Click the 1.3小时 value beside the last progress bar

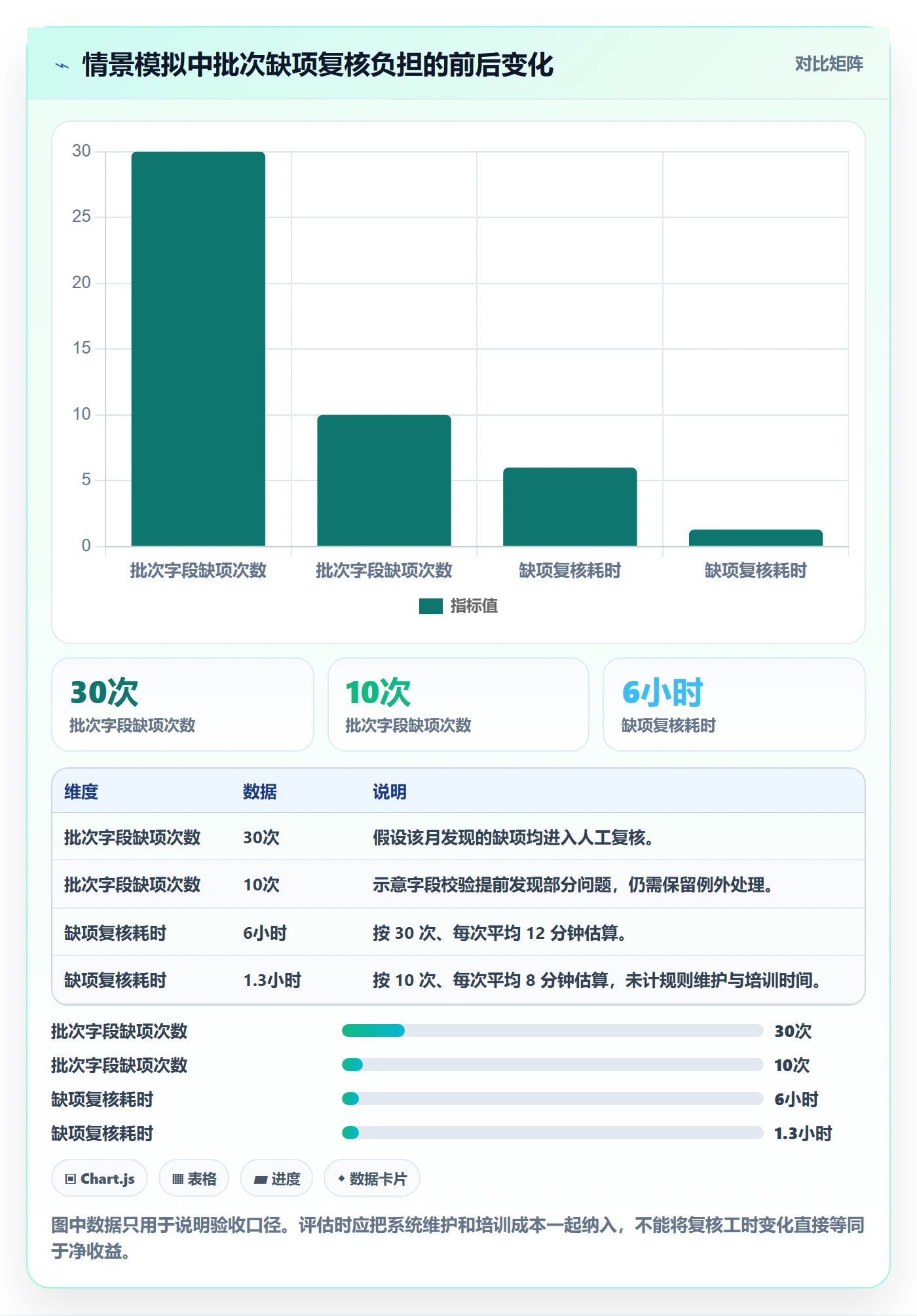coord(803,1133)
